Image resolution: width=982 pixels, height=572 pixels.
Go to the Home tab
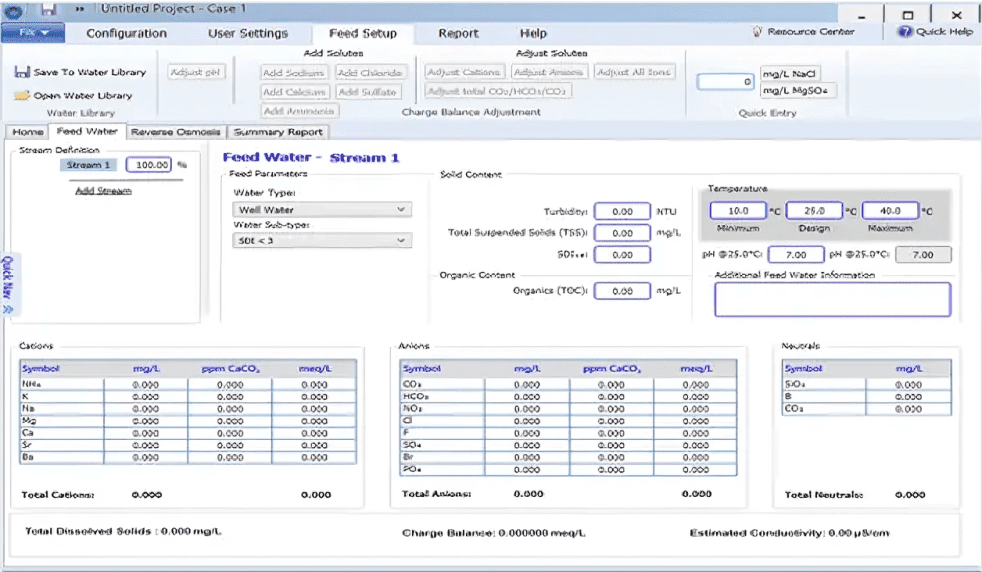(x=28, y=132)
